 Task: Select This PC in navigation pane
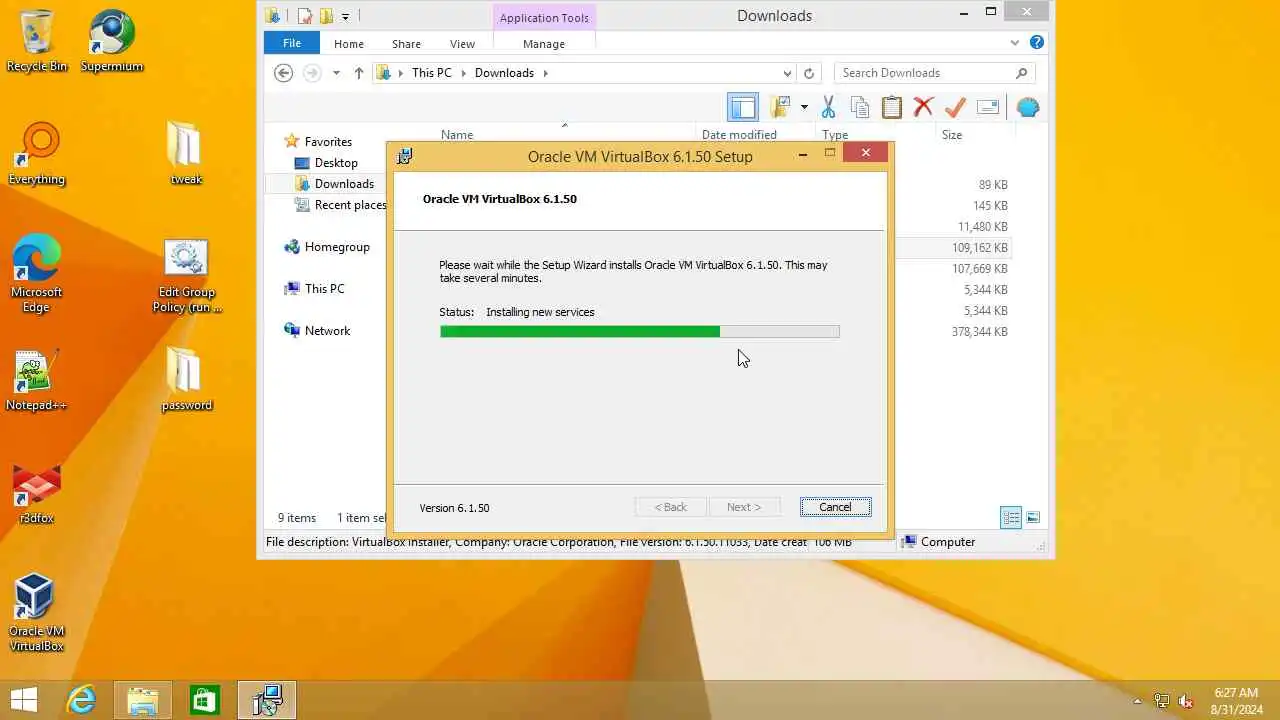pyautogui.click(x=324, y=289)
